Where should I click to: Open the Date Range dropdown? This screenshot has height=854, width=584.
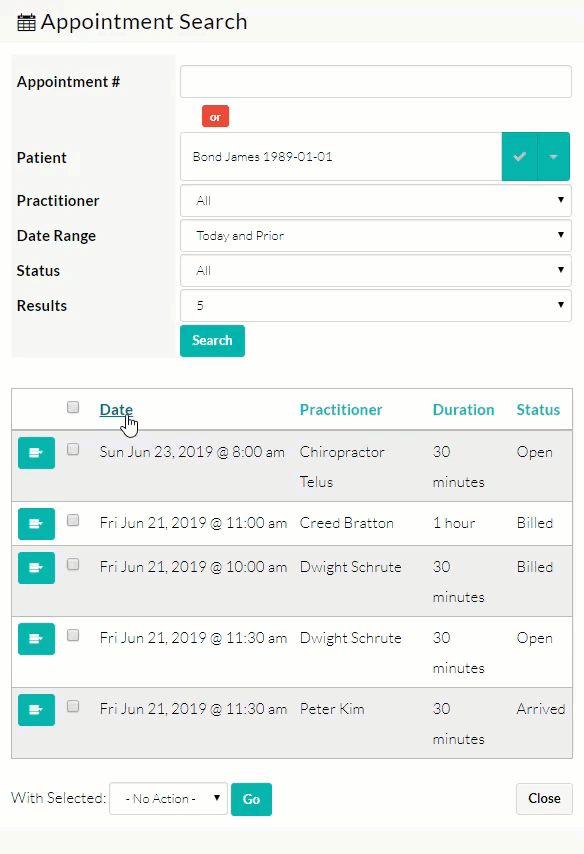pyautogui.click(x=376, y=235)
